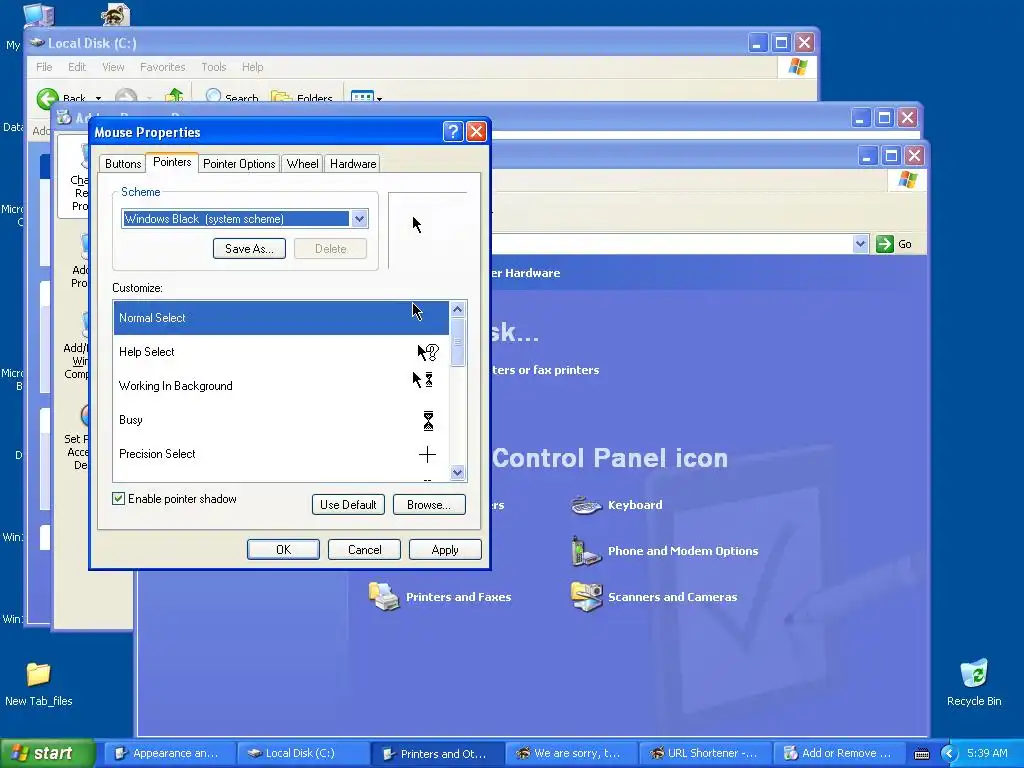The height and width of the screenshot is (768, 1024).
Task: Click the pointer list scroll up arrow
Action: coord(457,309)
